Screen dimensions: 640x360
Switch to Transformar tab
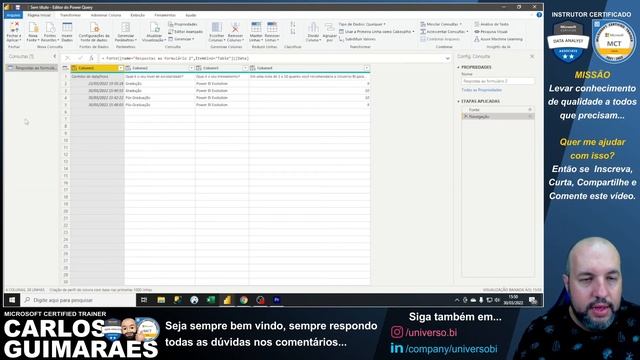point(70,15)
